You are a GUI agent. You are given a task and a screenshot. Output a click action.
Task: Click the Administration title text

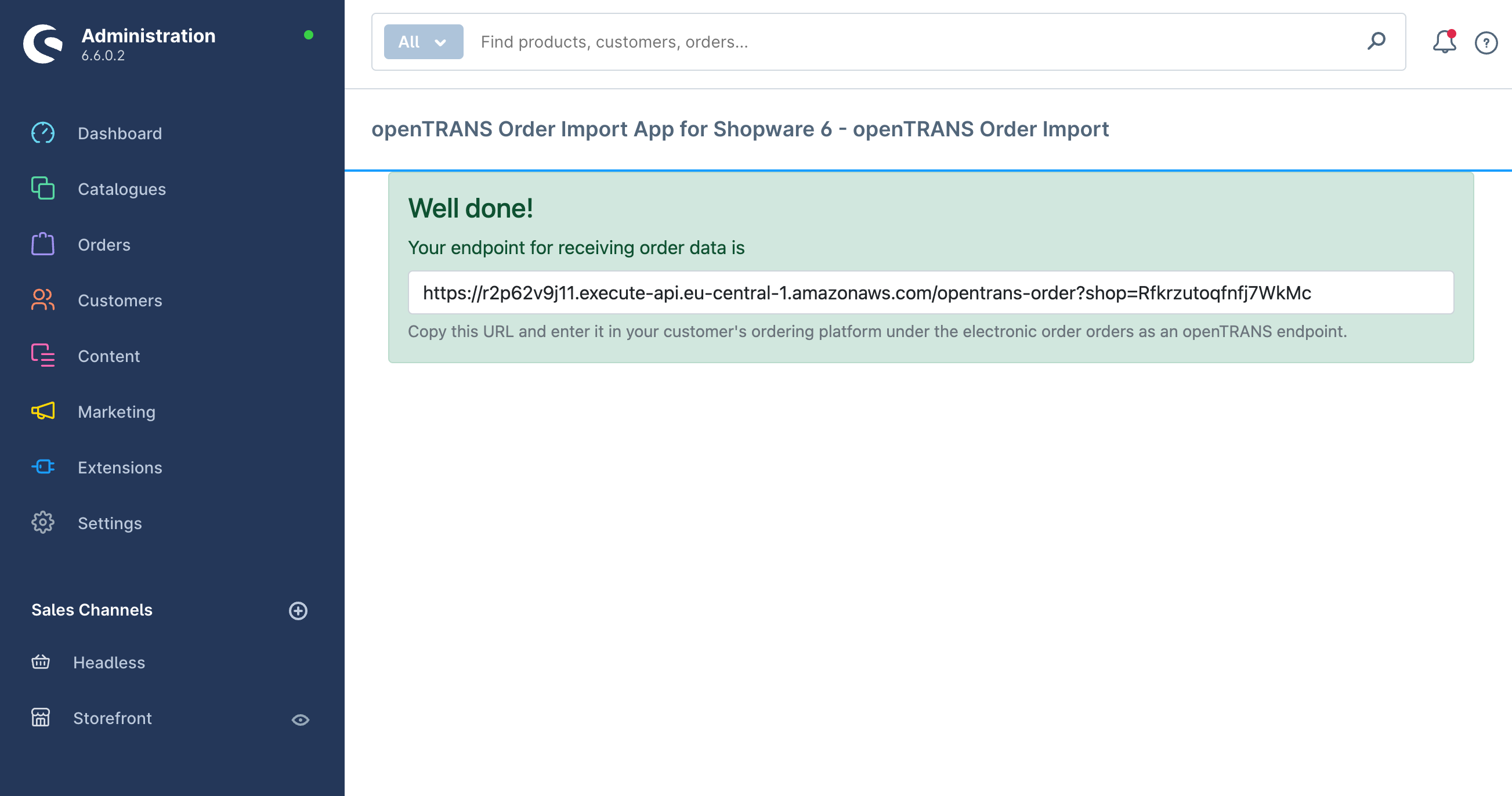point(149,36)
